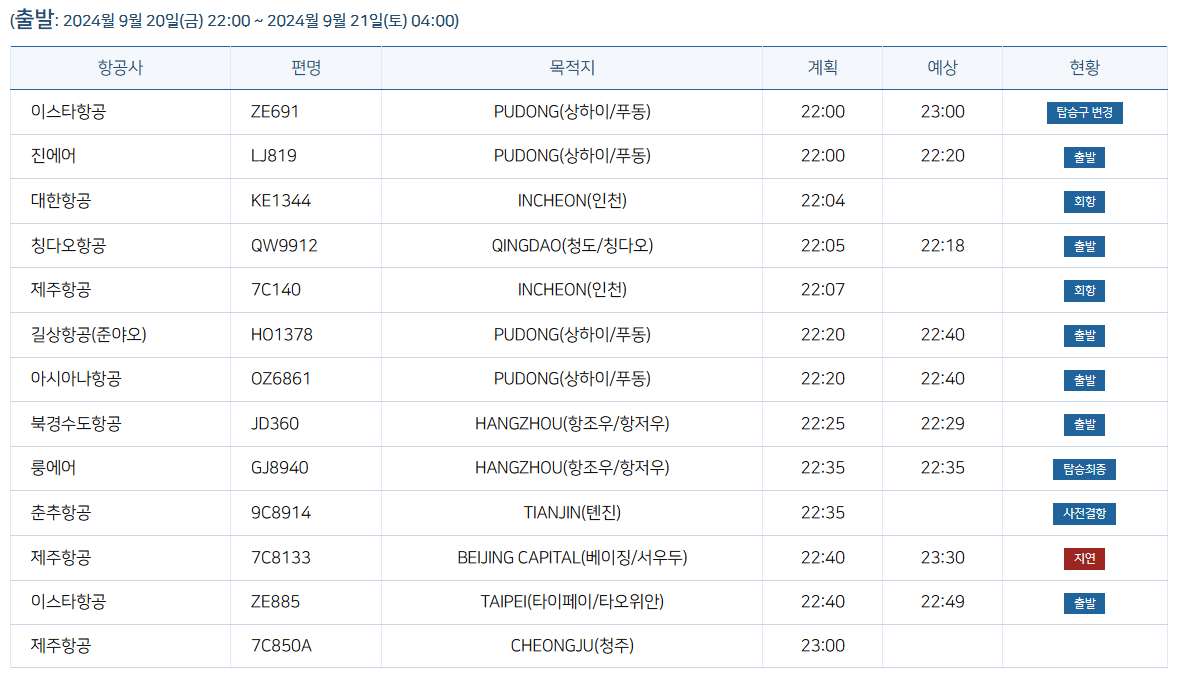Select flight number 9C8914
The image size is (1177, 680).
[x=281, y=513]
